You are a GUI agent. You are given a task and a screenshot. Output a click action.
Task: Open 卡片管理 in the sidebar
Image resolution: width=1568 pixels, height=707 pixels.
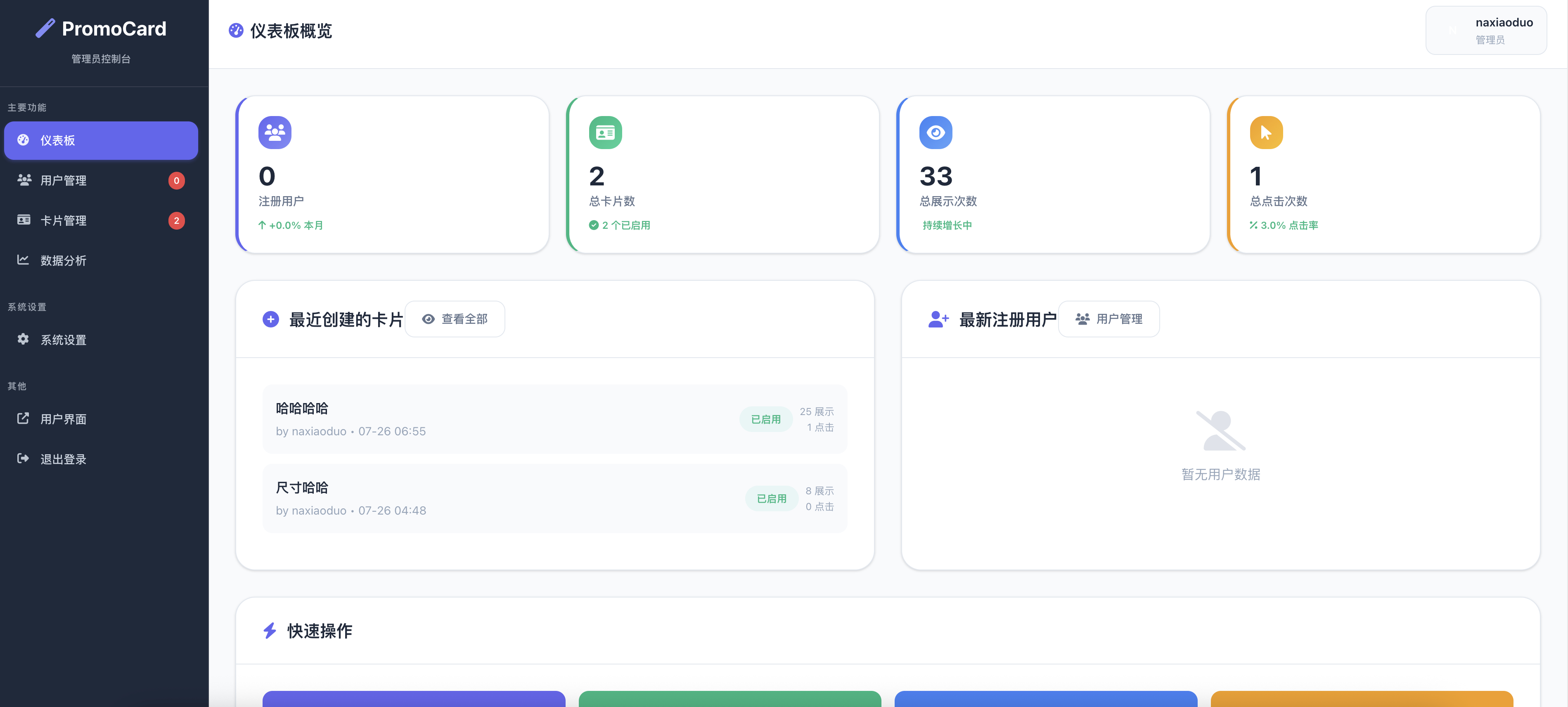pyautogui.click(x=63, y=221)
